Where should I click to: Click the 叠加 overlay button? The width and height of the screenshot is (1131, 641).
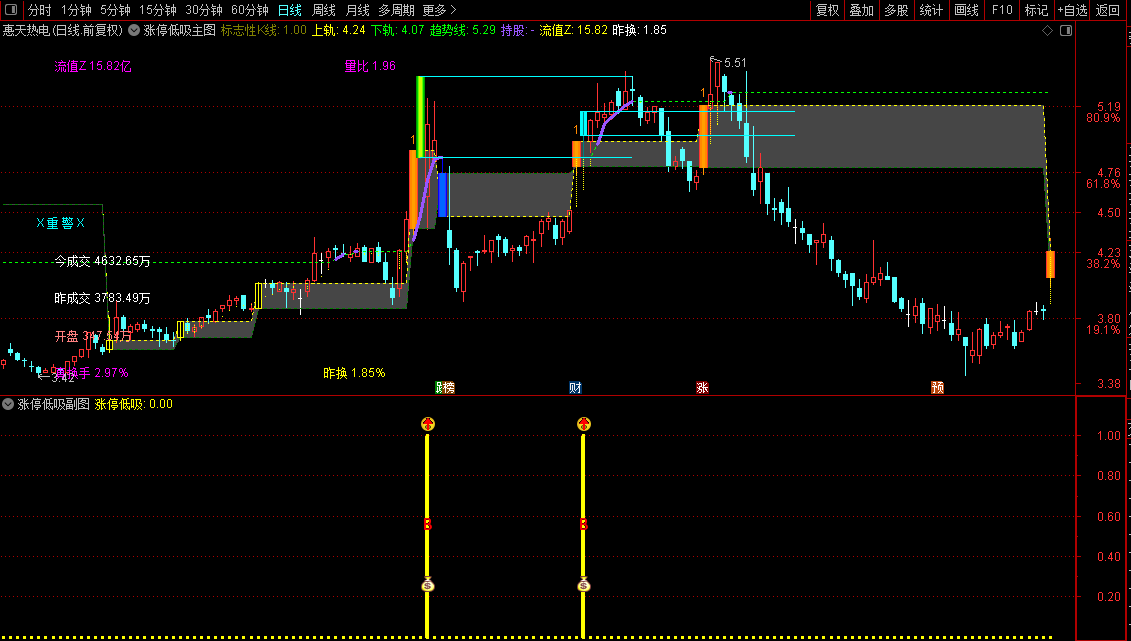862,10
